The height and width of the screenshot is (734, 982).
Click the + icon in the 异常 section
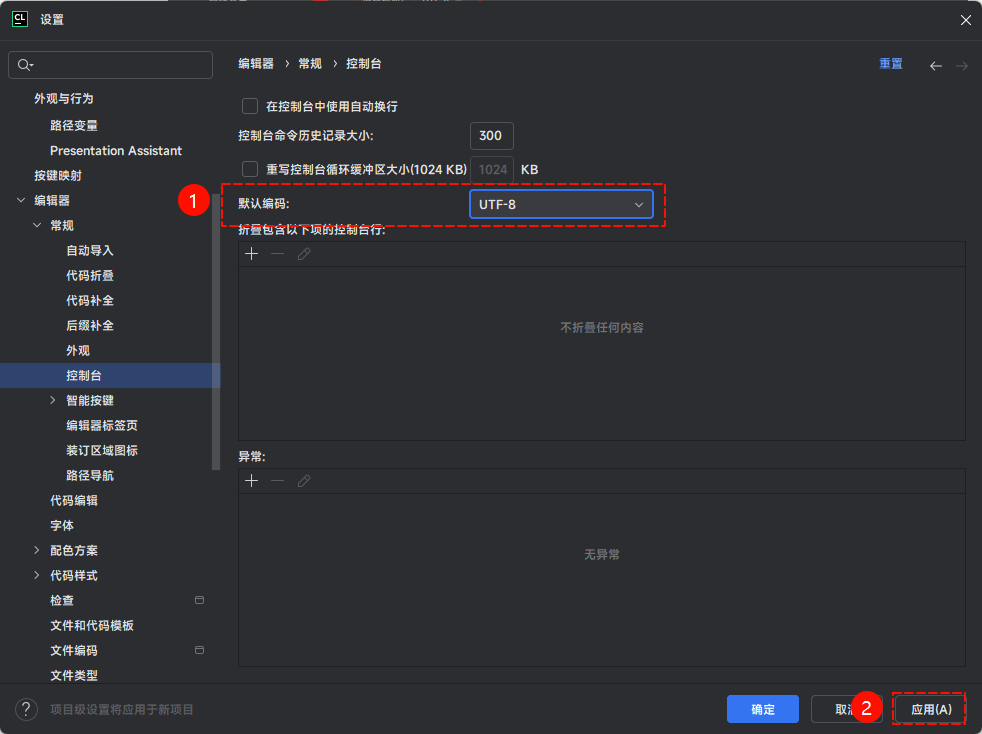pyautogui.click(x=251, y=481)
